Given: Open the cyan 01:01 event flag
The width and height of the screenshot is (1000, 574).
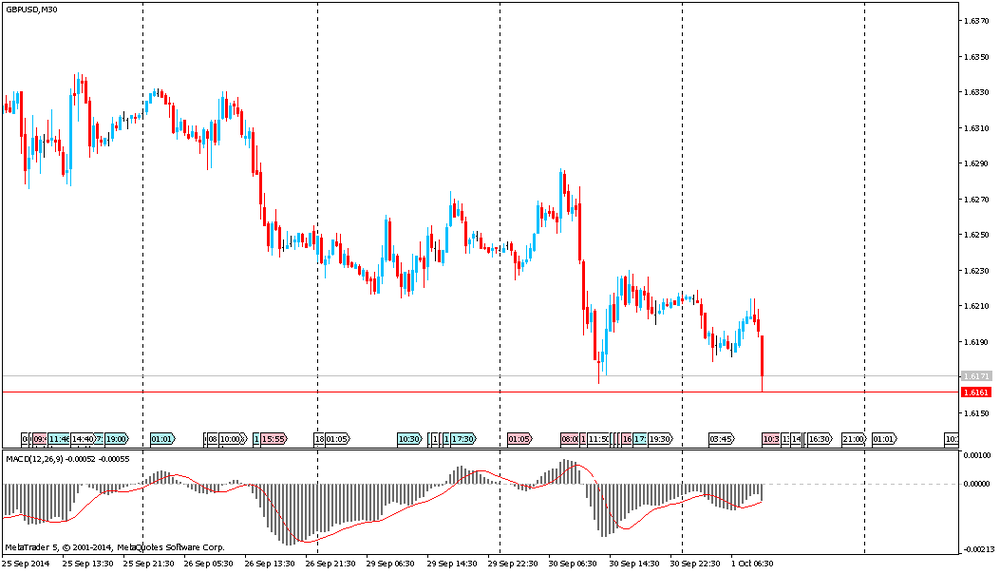Looking at the screenshot, I should tap(163, 439).
